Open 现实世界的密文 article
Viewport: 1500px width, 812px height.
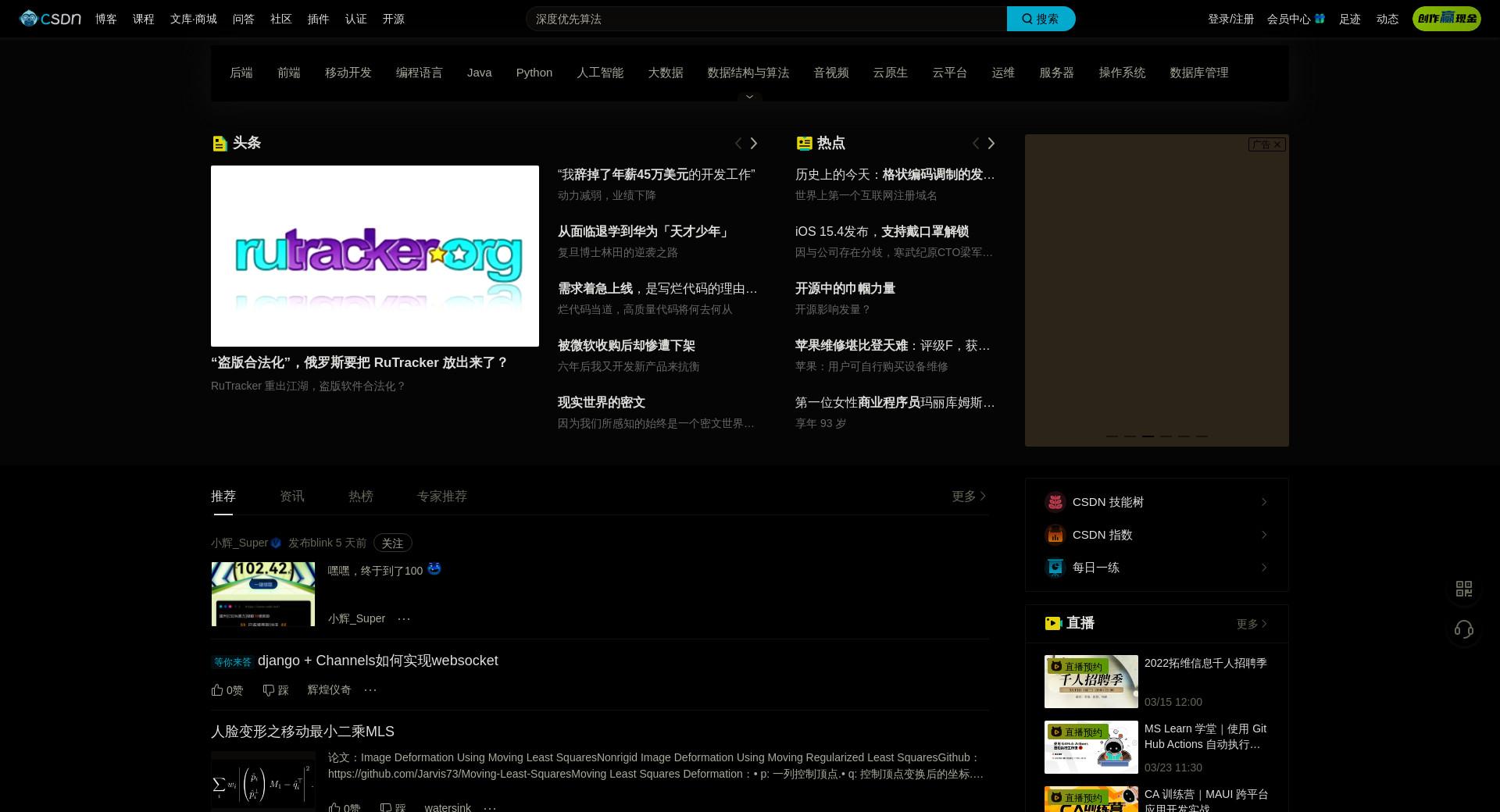coord(602,403)
